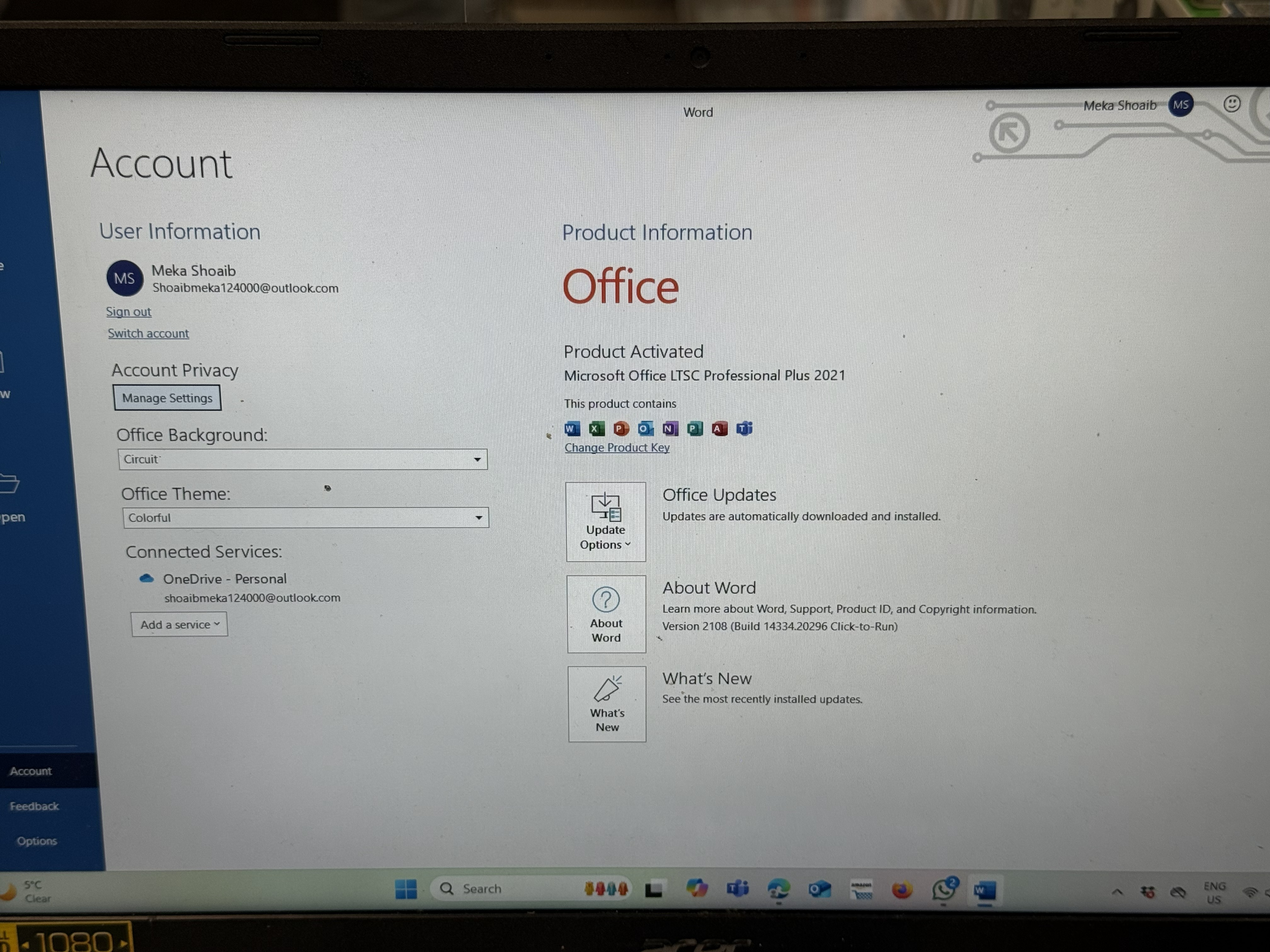Open Options in the left sidebar
1270x952 pixels.
(x=37, y=841)
